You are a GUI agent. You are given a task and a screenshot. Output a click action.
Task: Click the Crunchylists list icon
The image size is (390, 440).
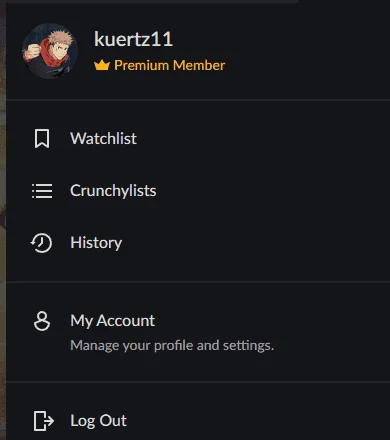(x=42, y=191)
